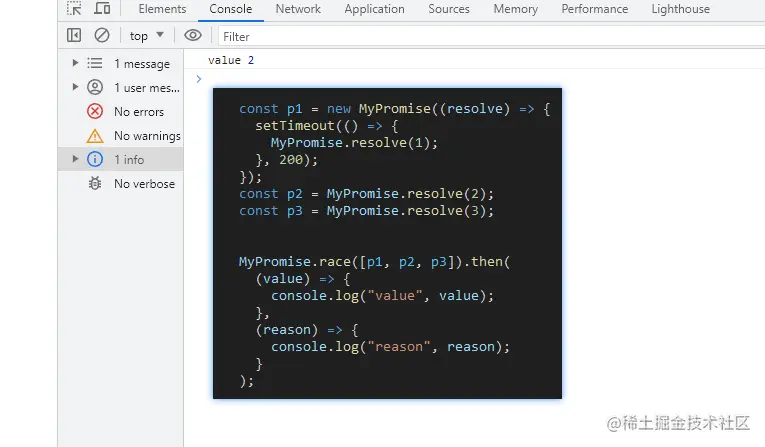Click the 'const p3 = MyPromise.resolve(3);' line
765x447 pixels.
tap(366, 211)
